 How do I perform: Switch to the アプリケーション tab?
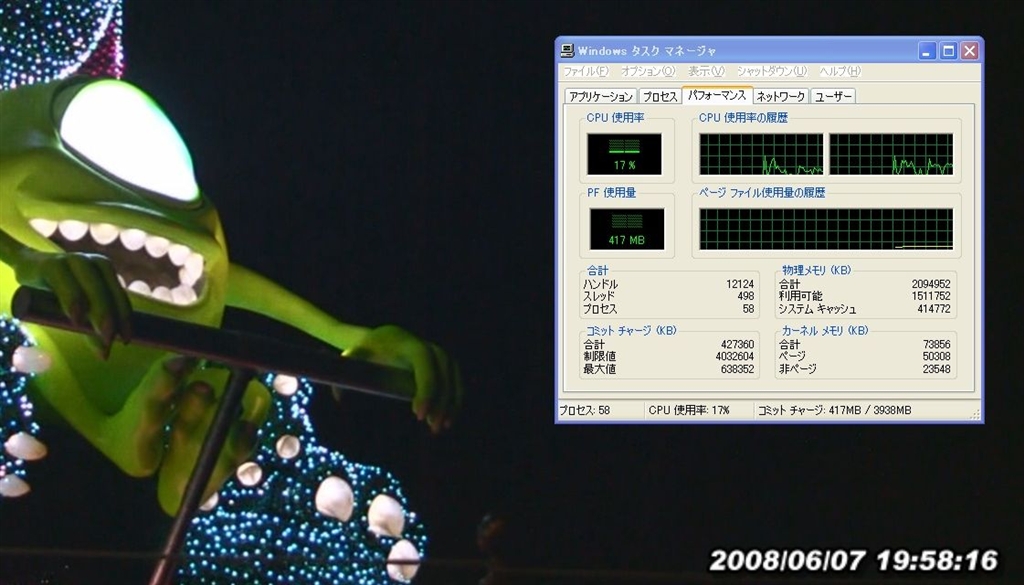601,97
